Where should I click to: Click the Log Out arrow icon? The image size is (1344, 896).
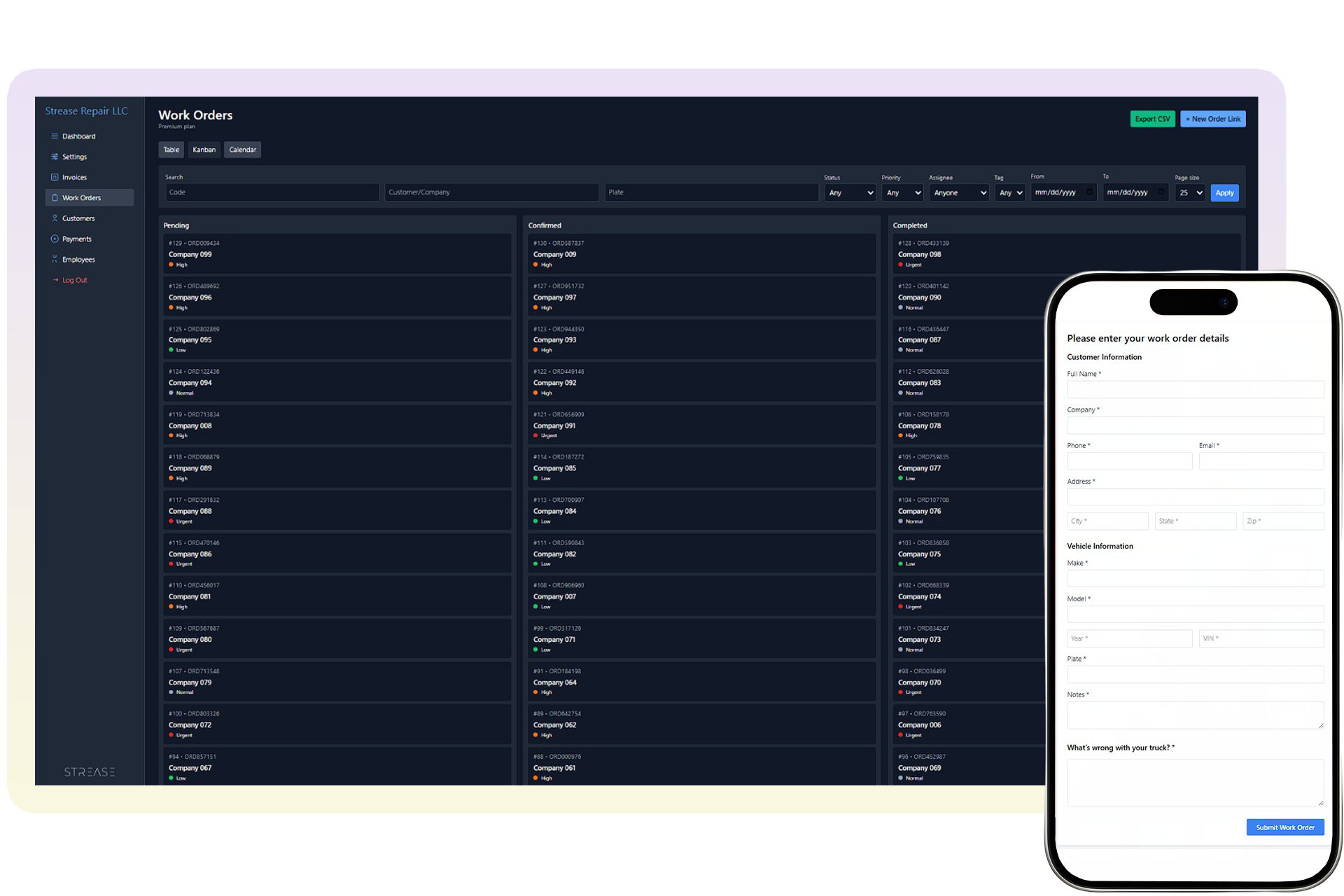coord(55,280)
